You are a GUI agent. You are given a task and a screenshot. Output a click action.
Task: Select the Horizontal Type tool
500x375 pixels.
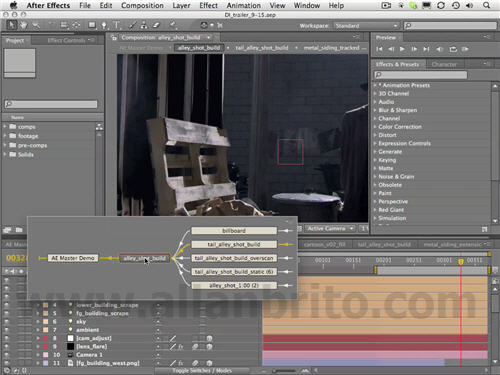coord(117,25)
